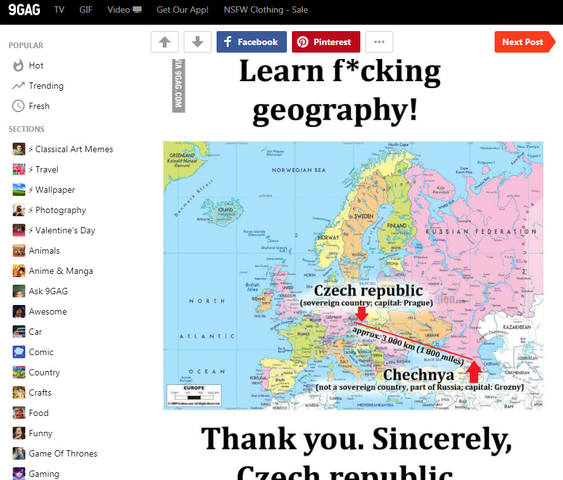The height and width of the screenshot is (480, 563).
Task: Open the Funny section
Action: coord(40,433)
